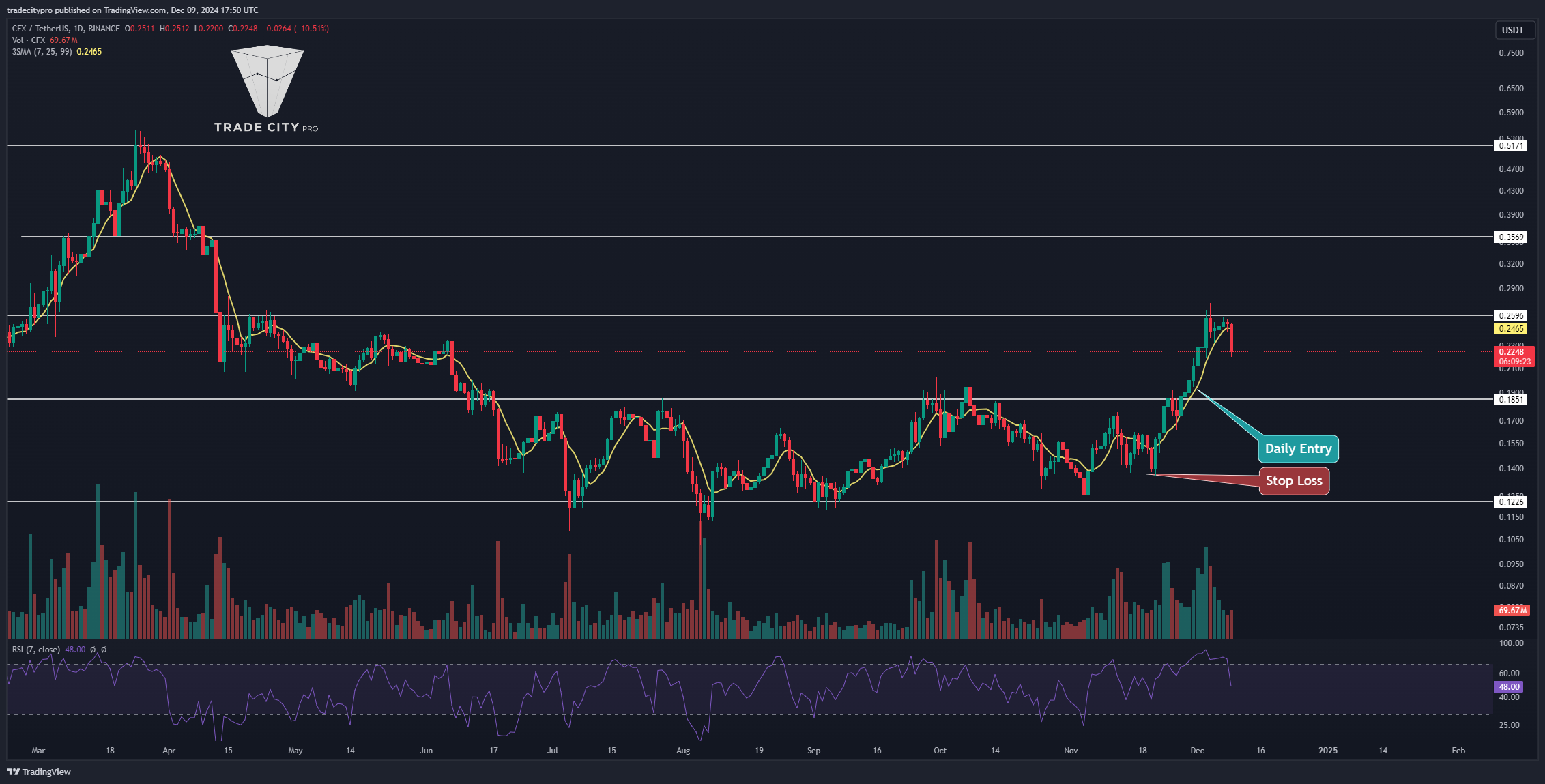Click the 0.6500 price axis label
The width and height of the screenshot is (1545, 784).
[1511, 89]
